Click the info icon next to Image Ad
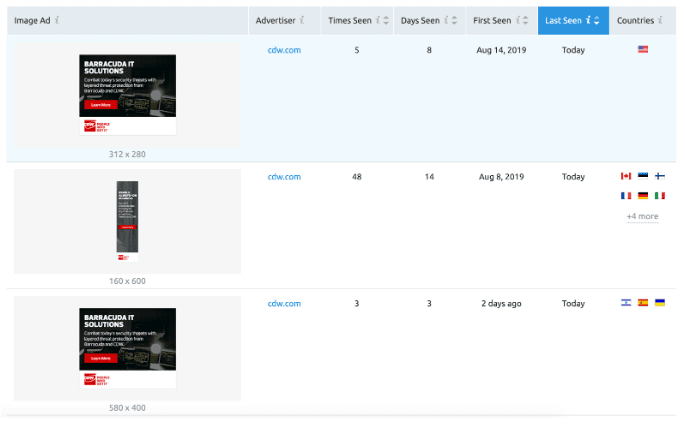Screen dimensions: 685x424 (x=57, y=20)
